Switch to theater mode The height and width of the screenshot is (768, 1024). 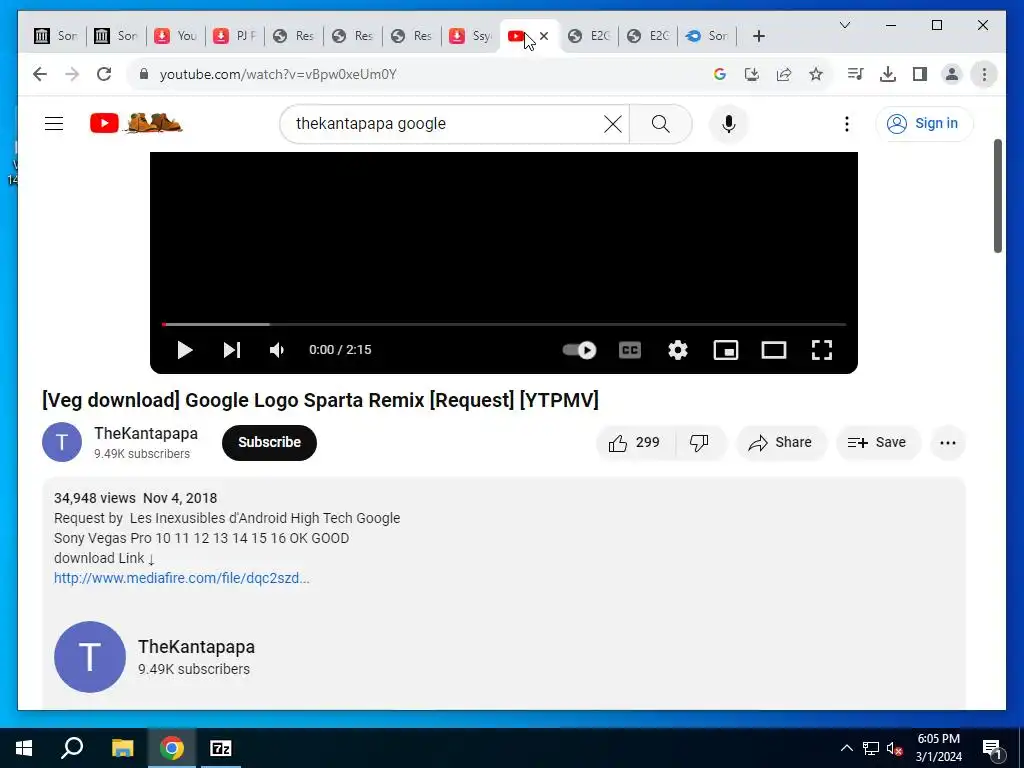[774, 350]
